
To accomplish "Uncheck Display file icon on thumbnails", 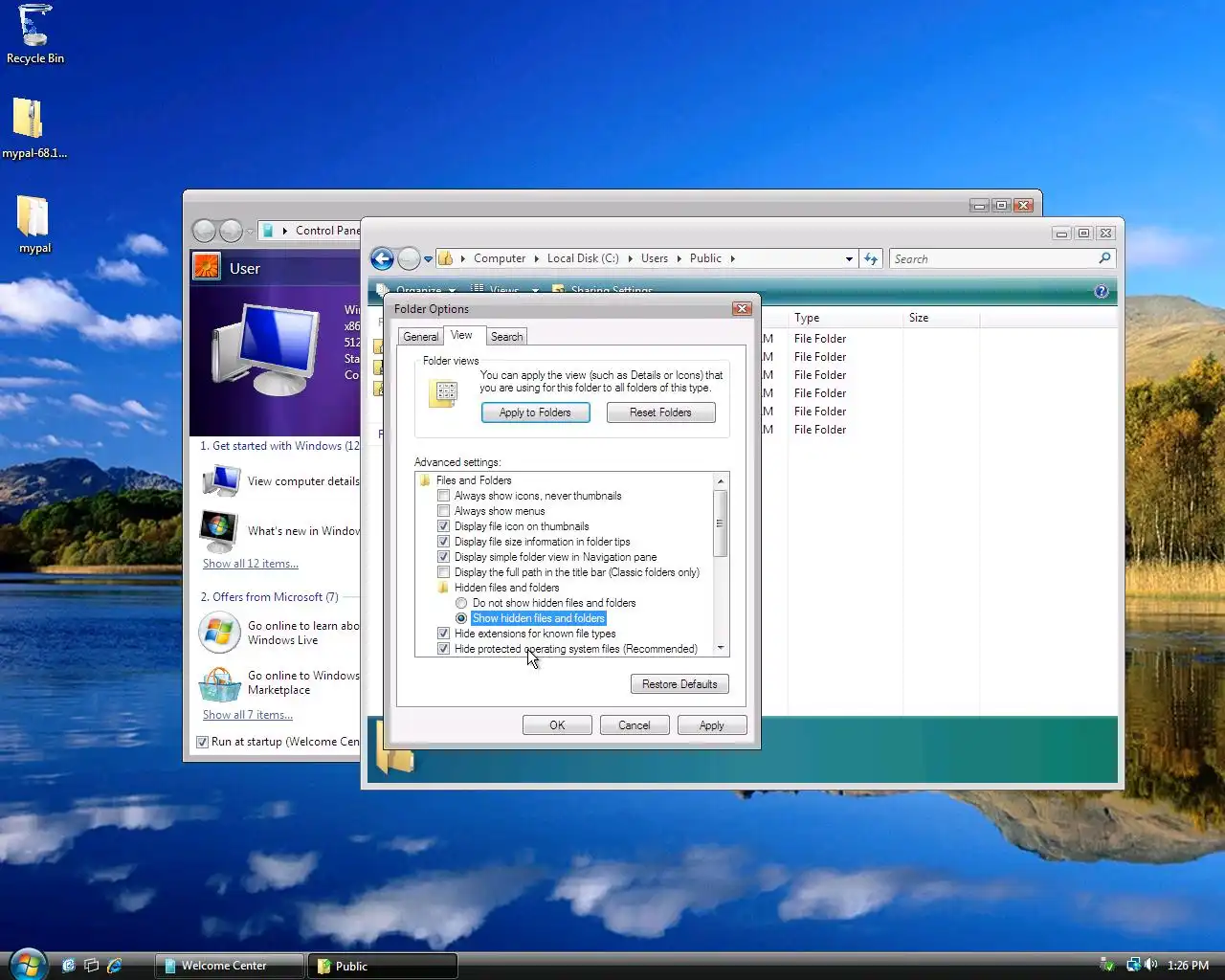I will point(443,526).
